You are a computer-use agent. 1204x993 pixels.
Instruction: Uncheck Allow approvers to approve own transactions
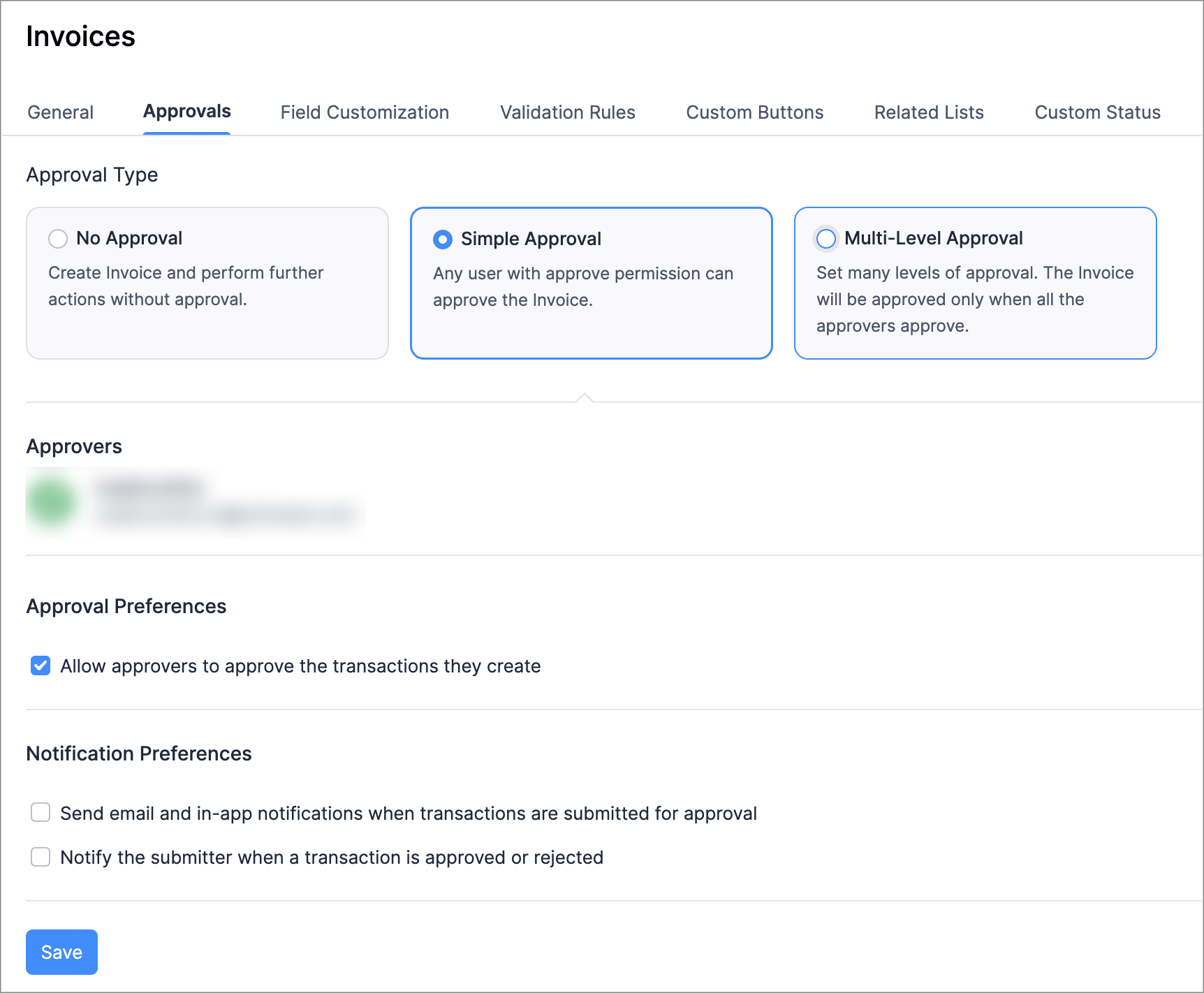[41, 665]
